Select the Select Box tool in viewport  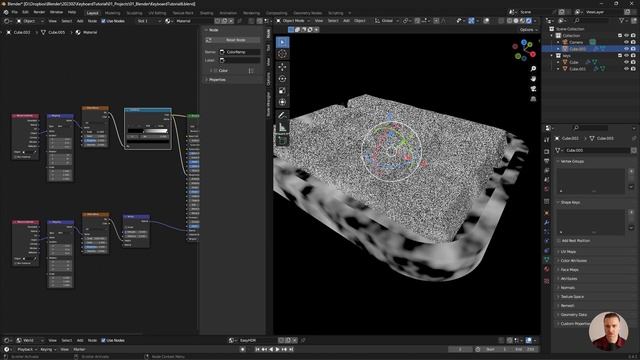point(282,42)
